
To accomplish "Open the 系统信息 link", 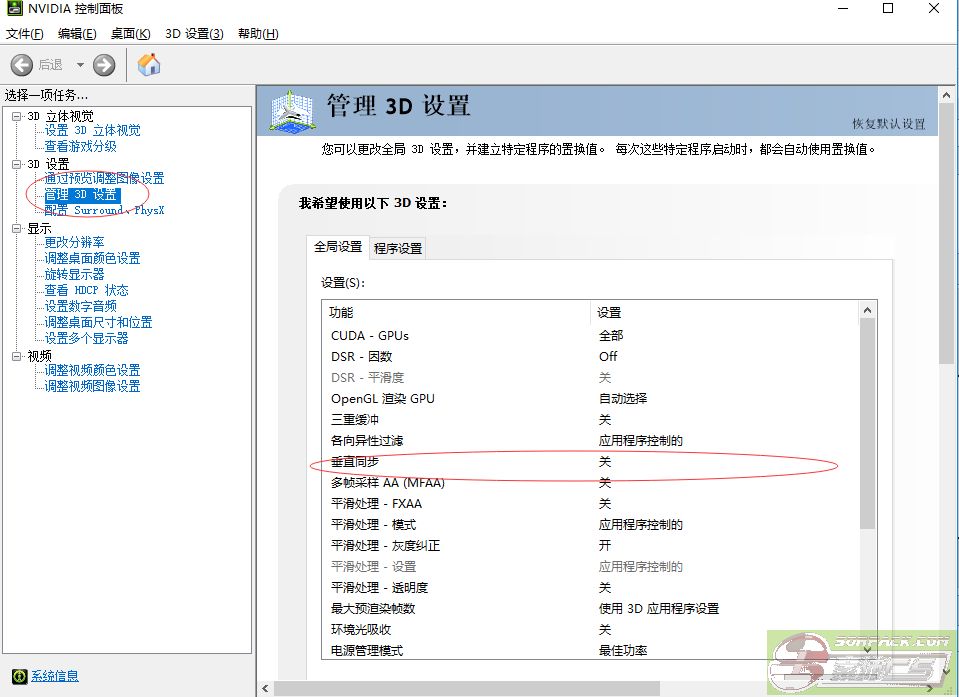I will 55,676.
